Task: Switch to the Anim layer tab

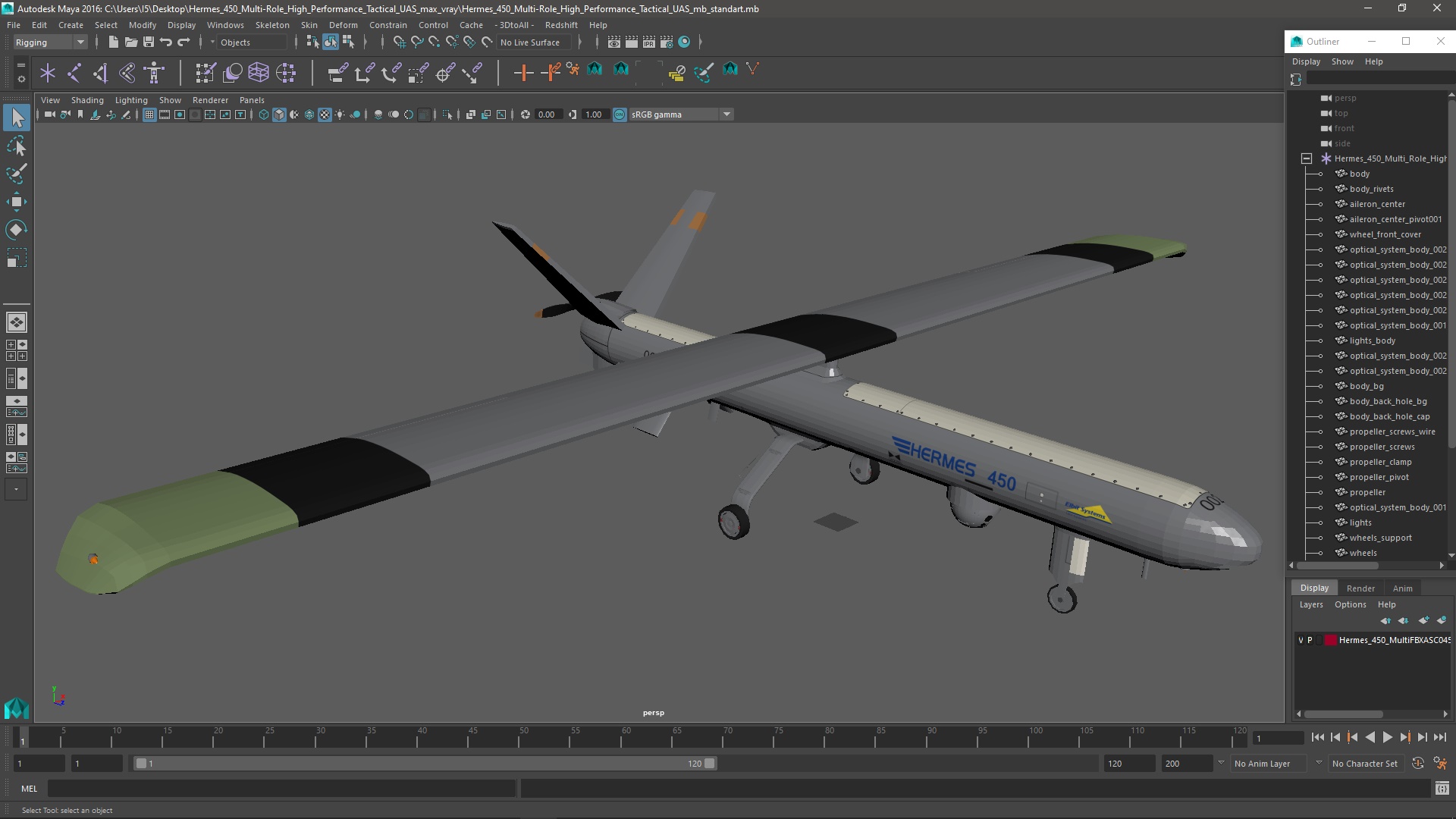Action: [x=1402, y=588]
